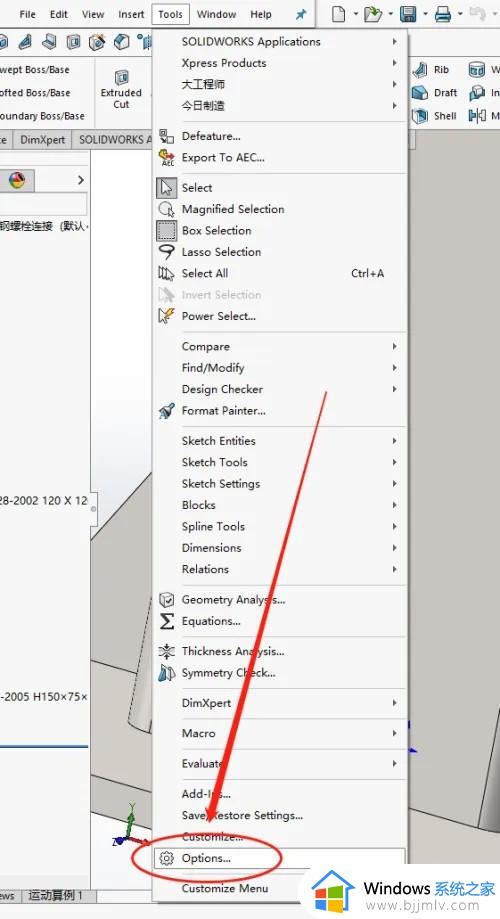
Task: Choose Lasso Selection
Action: click(x=280, y=252)
